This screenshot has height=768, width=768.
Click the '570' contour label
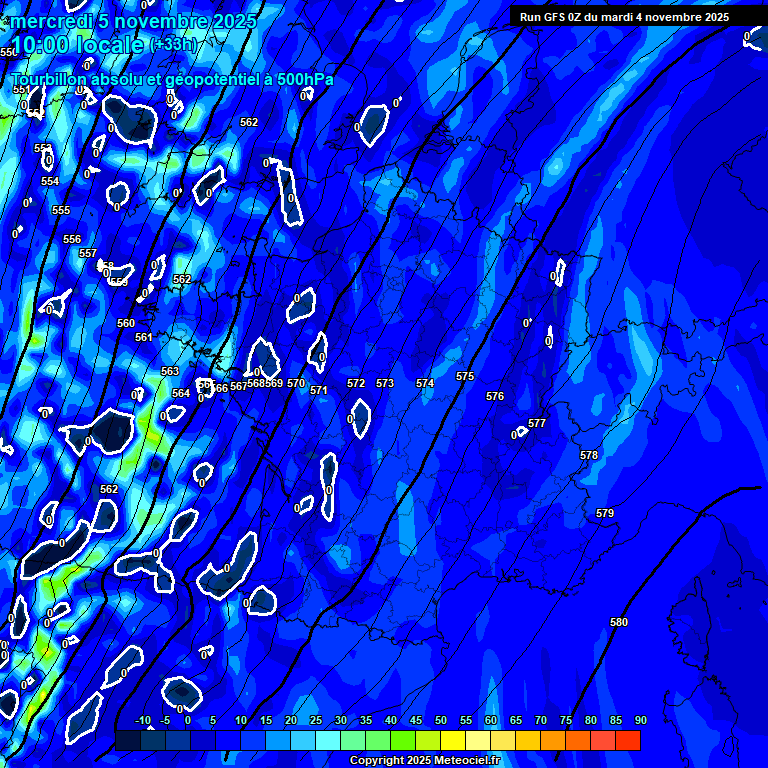pyautogui.click(x=296, y=383)
